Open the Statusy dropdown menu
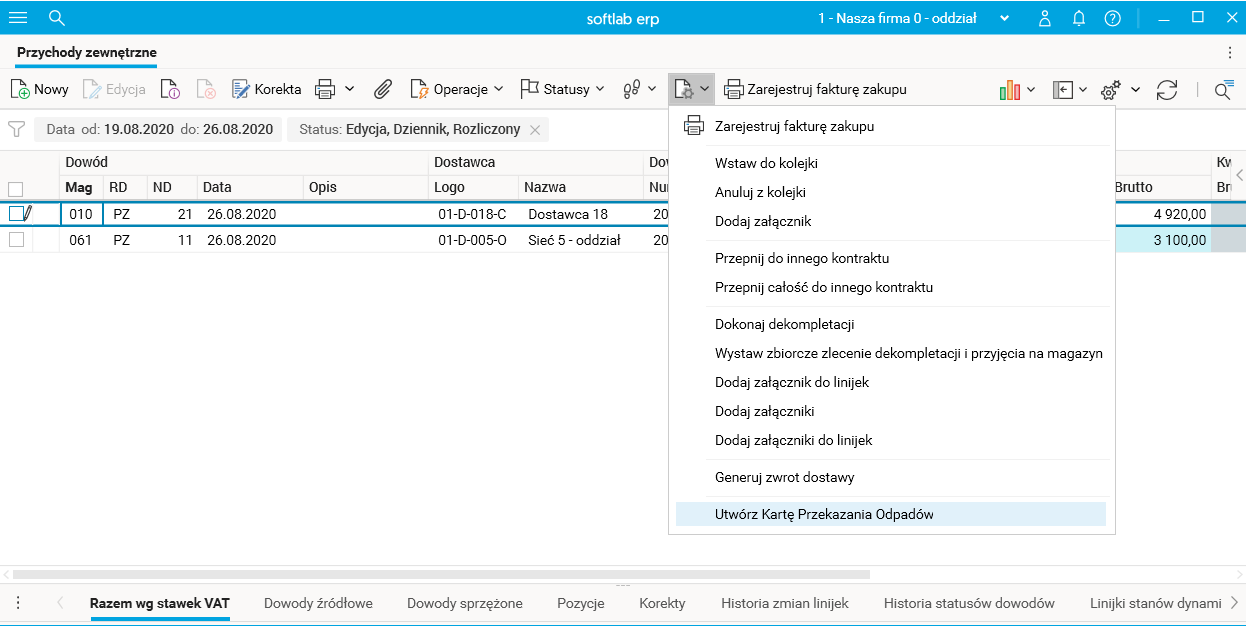1246x633 pixels. [563, 90]
